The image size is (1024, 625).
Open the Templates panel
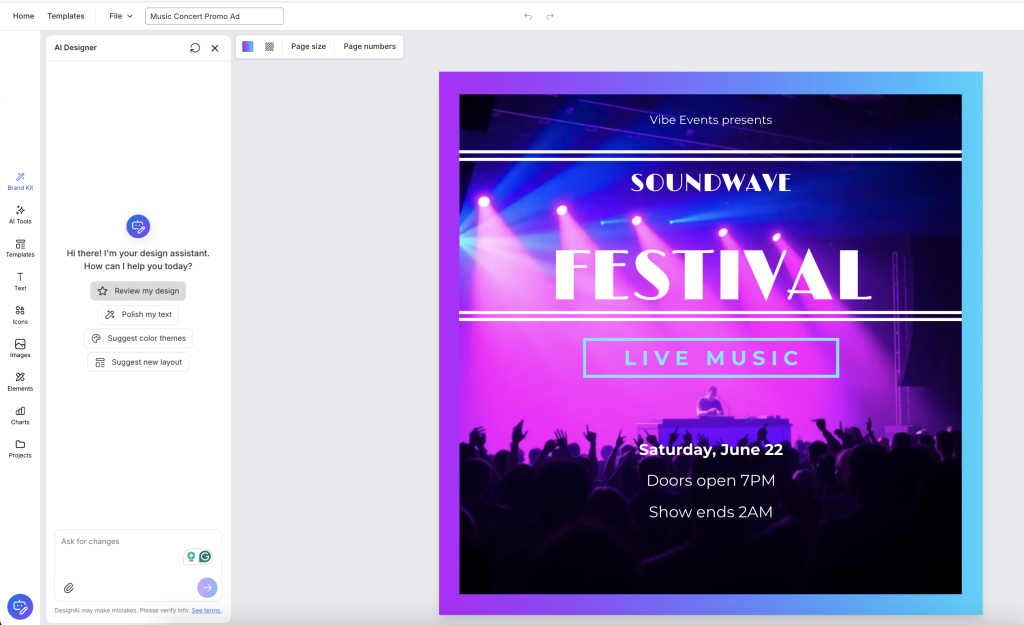point(20,248)
